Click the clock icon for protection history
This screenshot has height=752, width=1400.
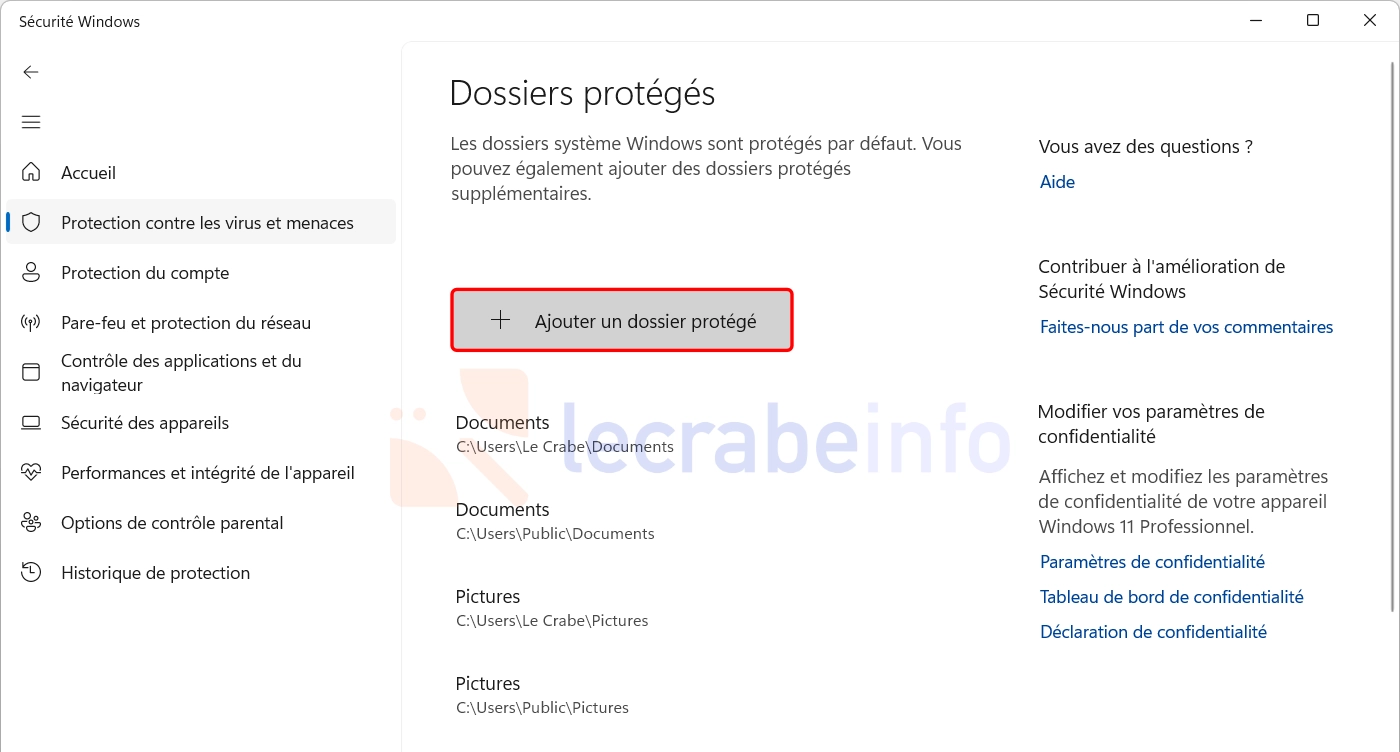31,572
